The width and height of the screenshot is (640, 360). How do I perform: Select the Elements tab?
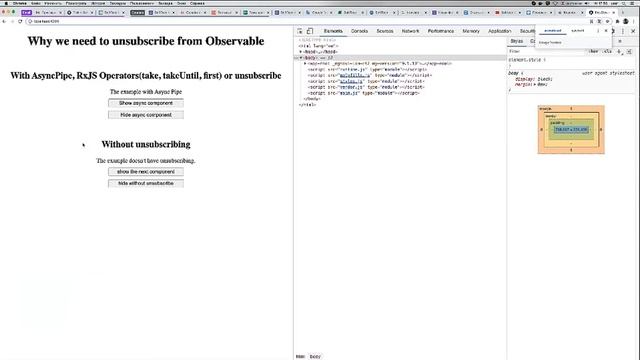(x=333, y=31)
